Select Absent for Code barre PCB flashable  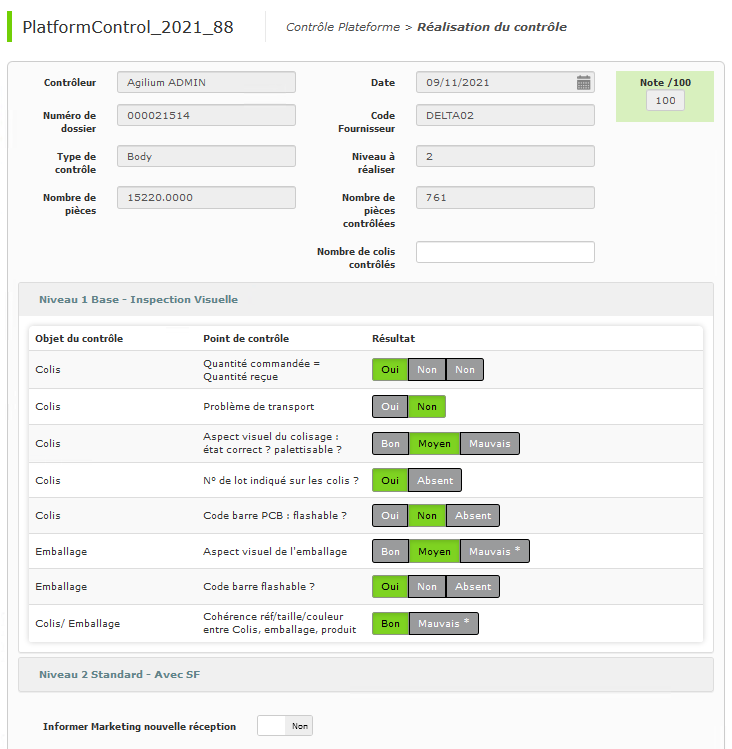(473, 515)
